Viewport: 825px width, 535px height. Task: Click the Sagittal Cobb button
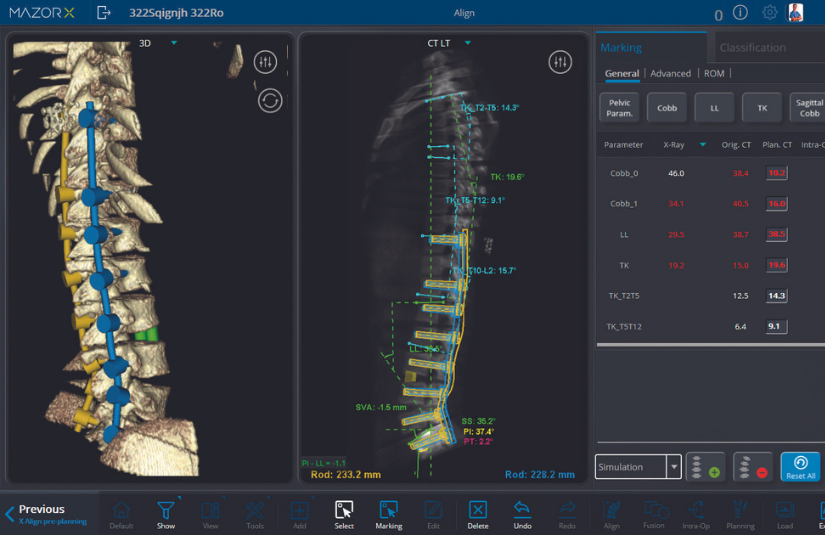point(808,108)
